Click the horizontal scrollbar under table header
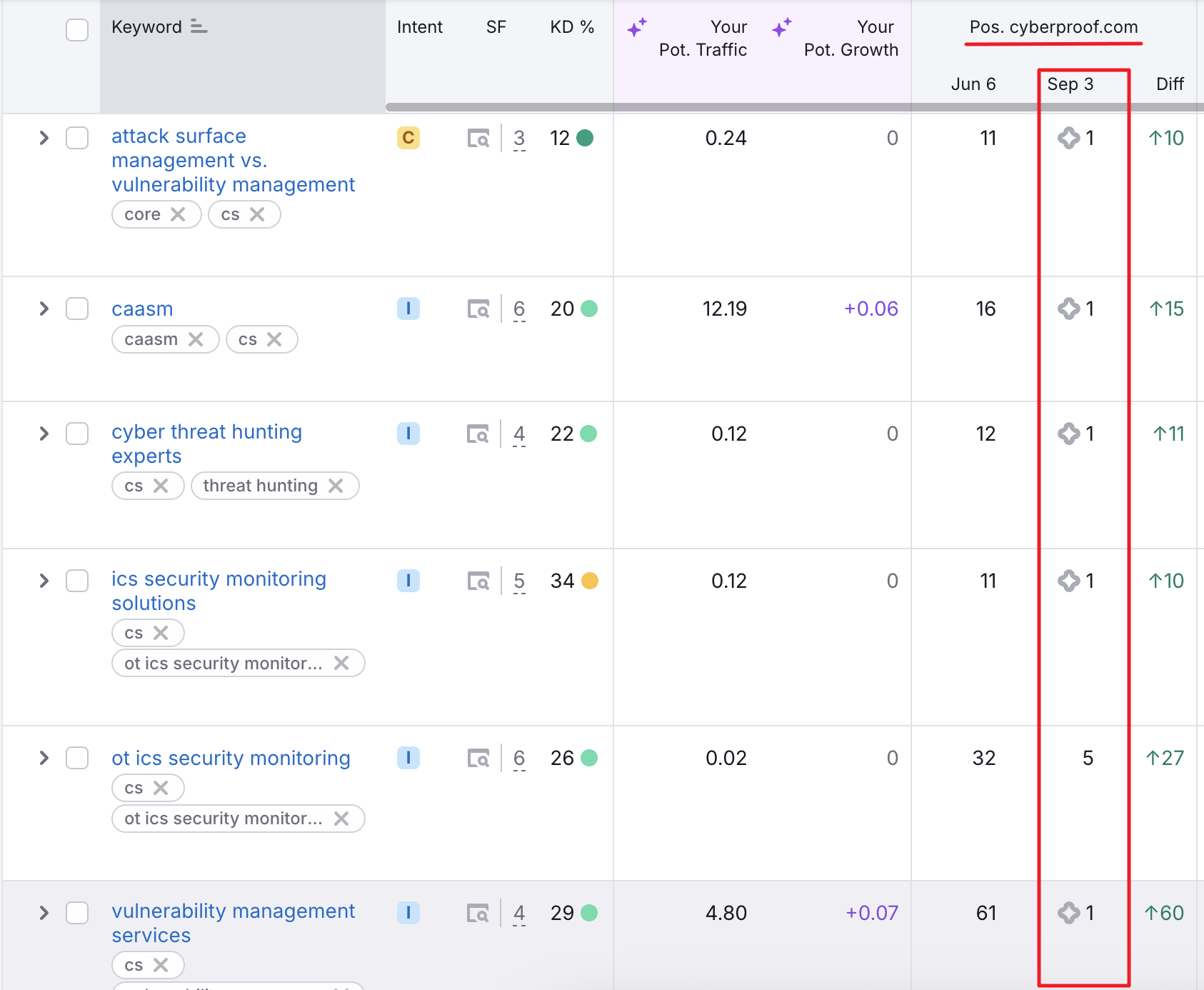 pos(714,107)
